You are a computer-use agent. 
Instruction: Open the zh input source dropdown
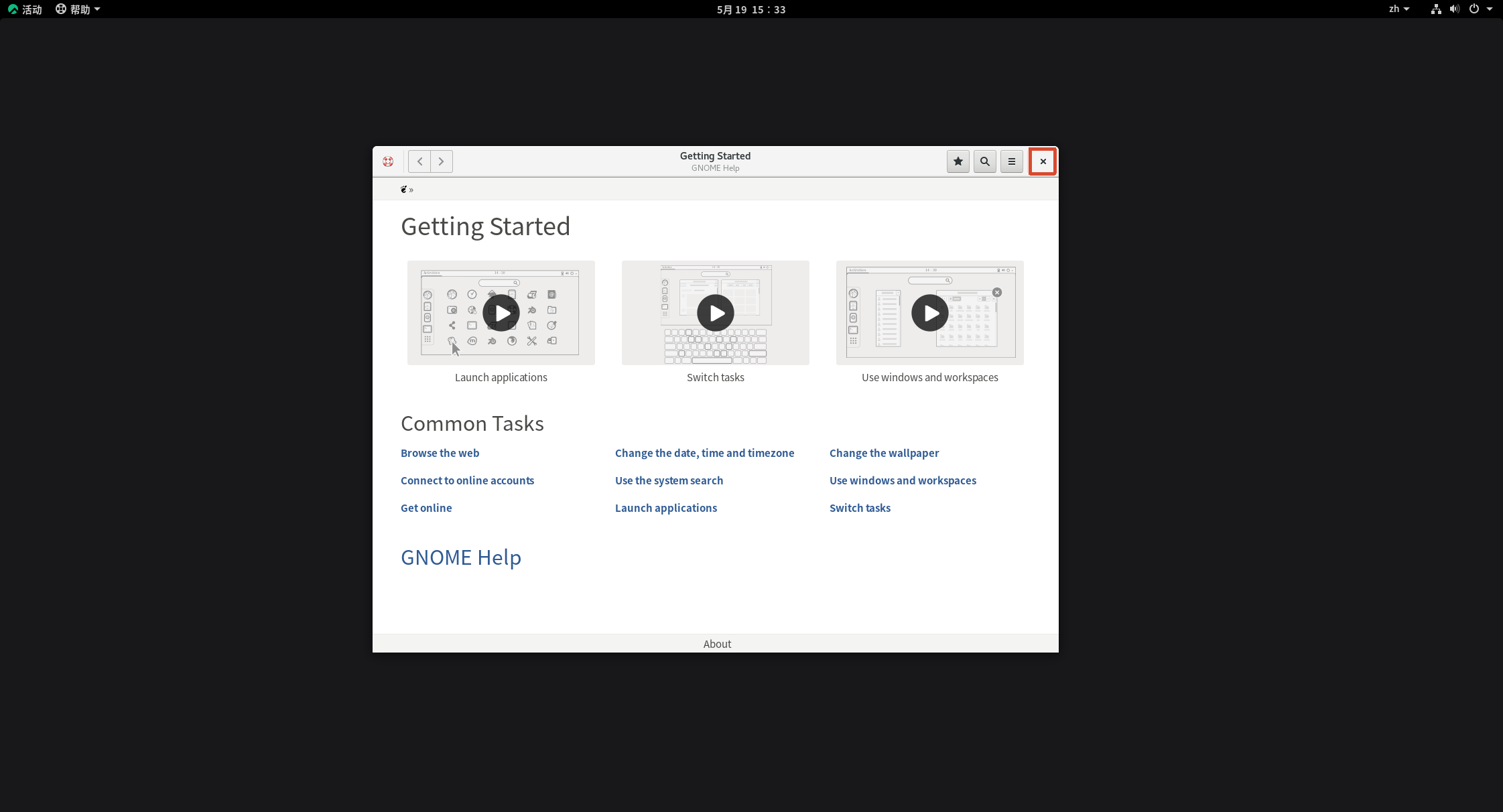pyautogui.click(x=1399, y=9)
